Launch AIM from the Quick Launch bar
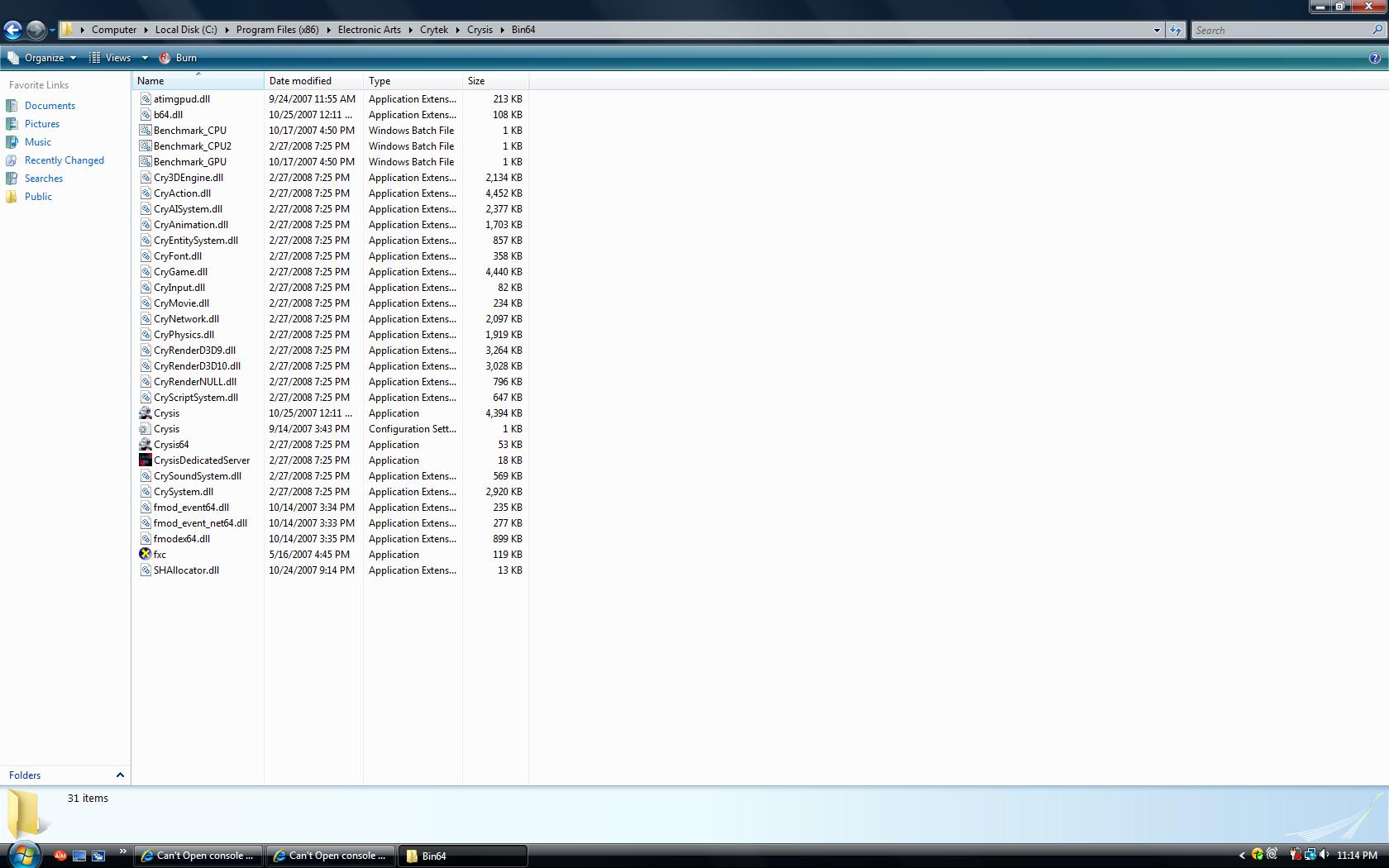This screenshot has height=868, width=1389. coord(60,856)
